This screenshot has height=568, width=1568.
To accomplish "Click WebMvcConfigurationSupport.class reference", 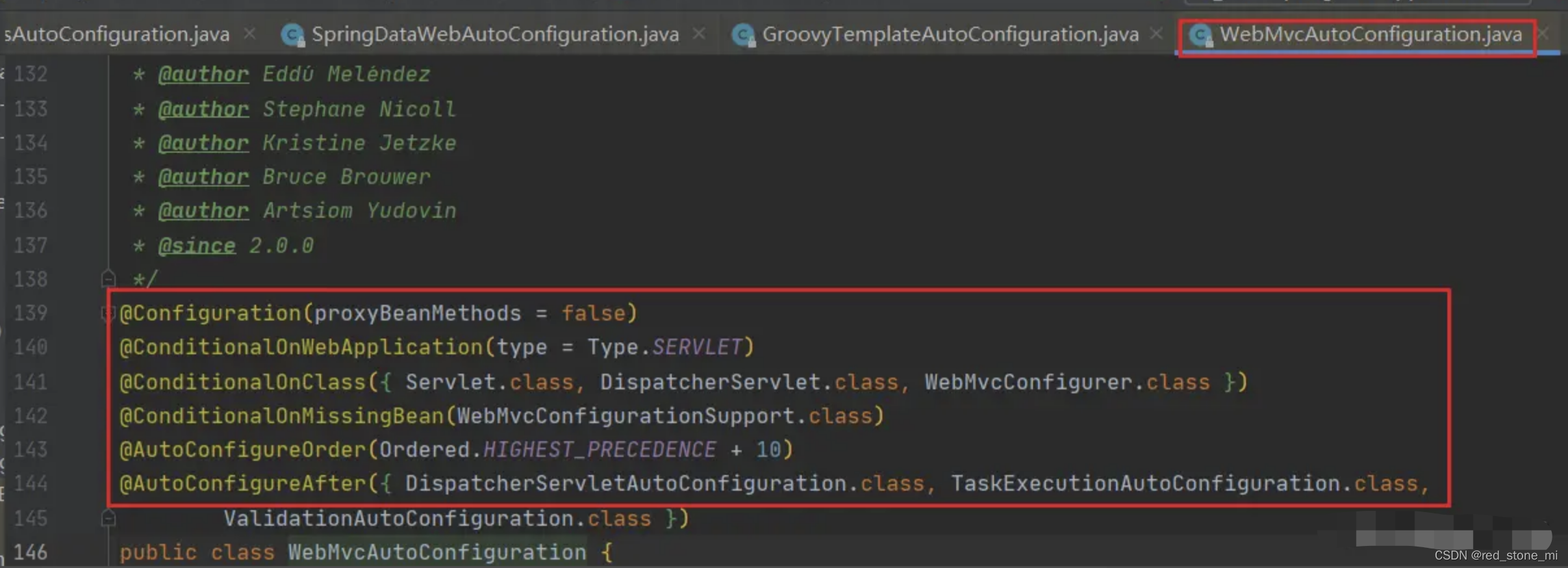I will (x=664, y=416).
